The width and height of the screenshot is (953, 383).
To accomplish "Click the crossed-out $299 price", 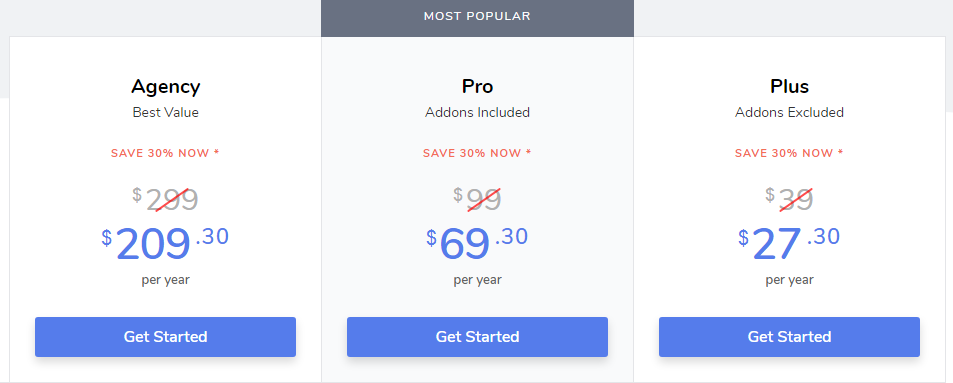I will click(x=165, y=199).
